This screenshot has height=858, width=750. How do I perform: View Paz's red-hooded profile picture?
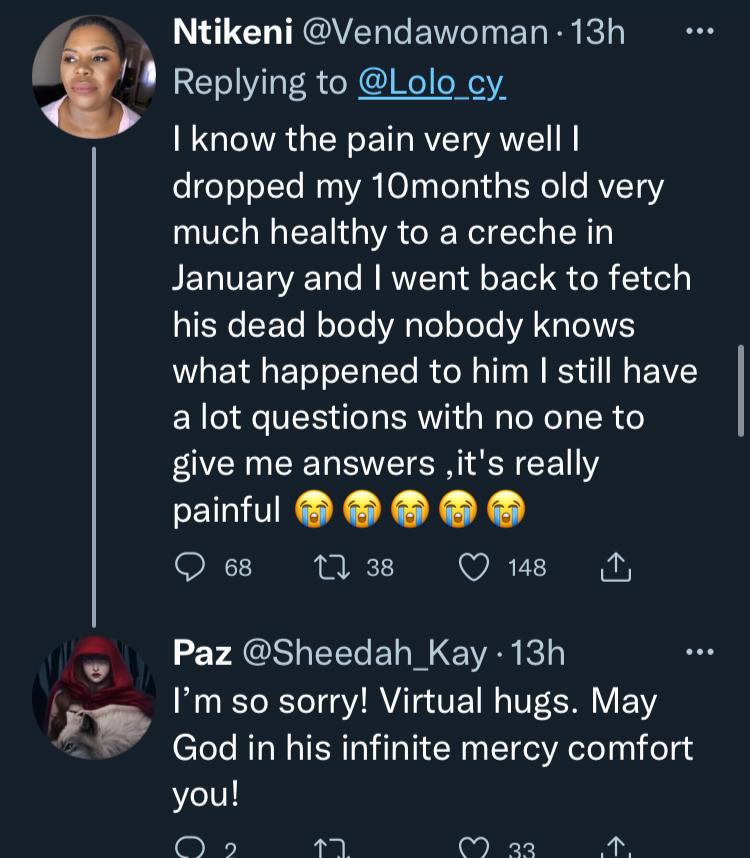pos(92,698)
